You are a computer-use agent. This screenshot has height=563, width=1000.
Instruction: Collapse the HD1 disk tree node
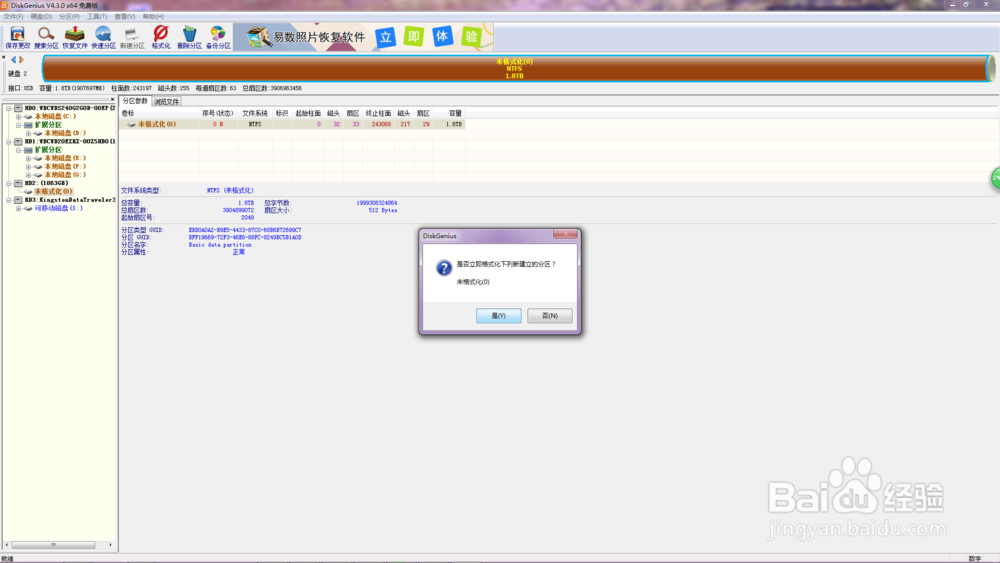coord(9,142)
